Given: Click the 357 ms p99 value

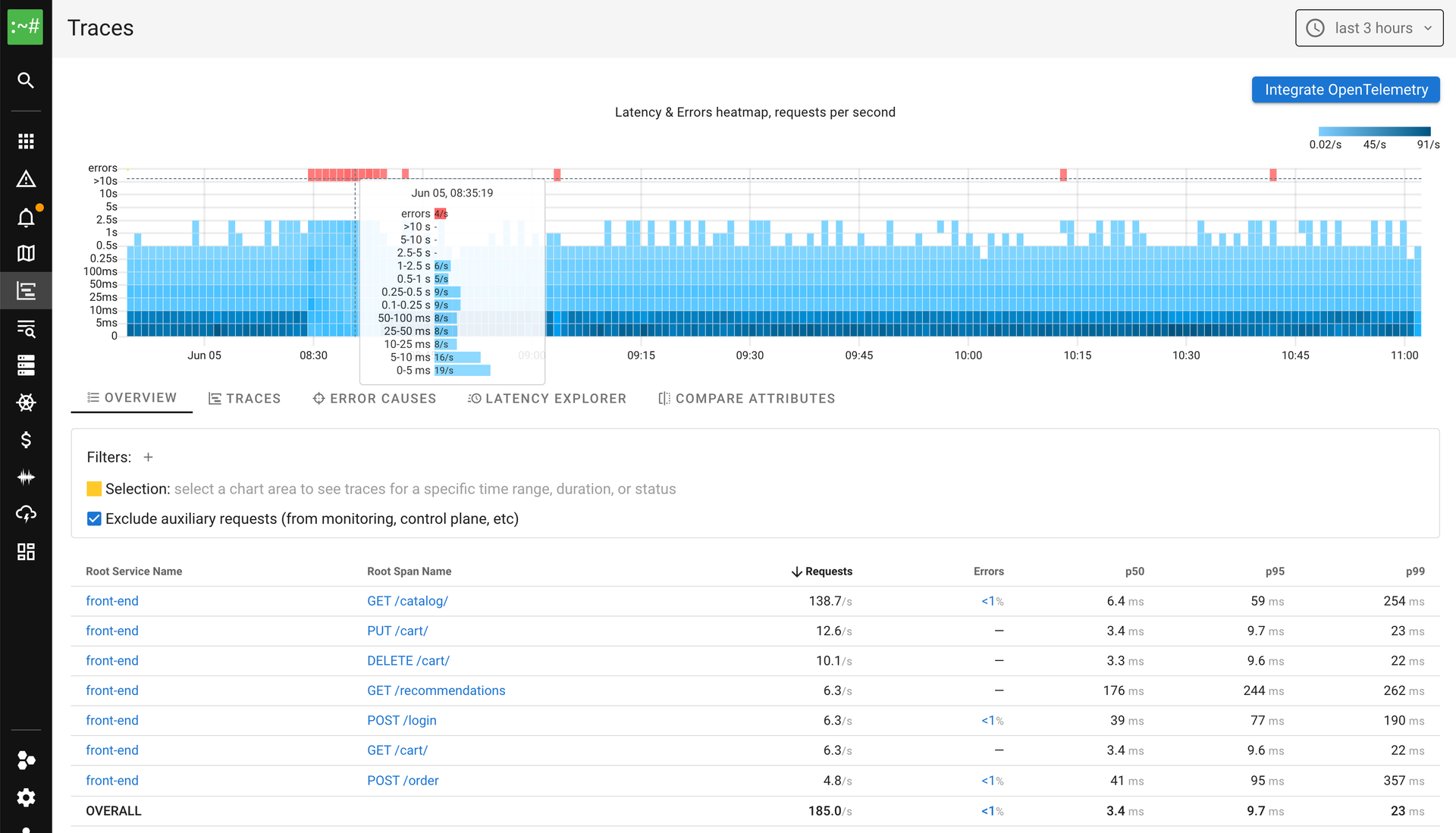Looking at the screenshot, I should (x=1404, y=781).
